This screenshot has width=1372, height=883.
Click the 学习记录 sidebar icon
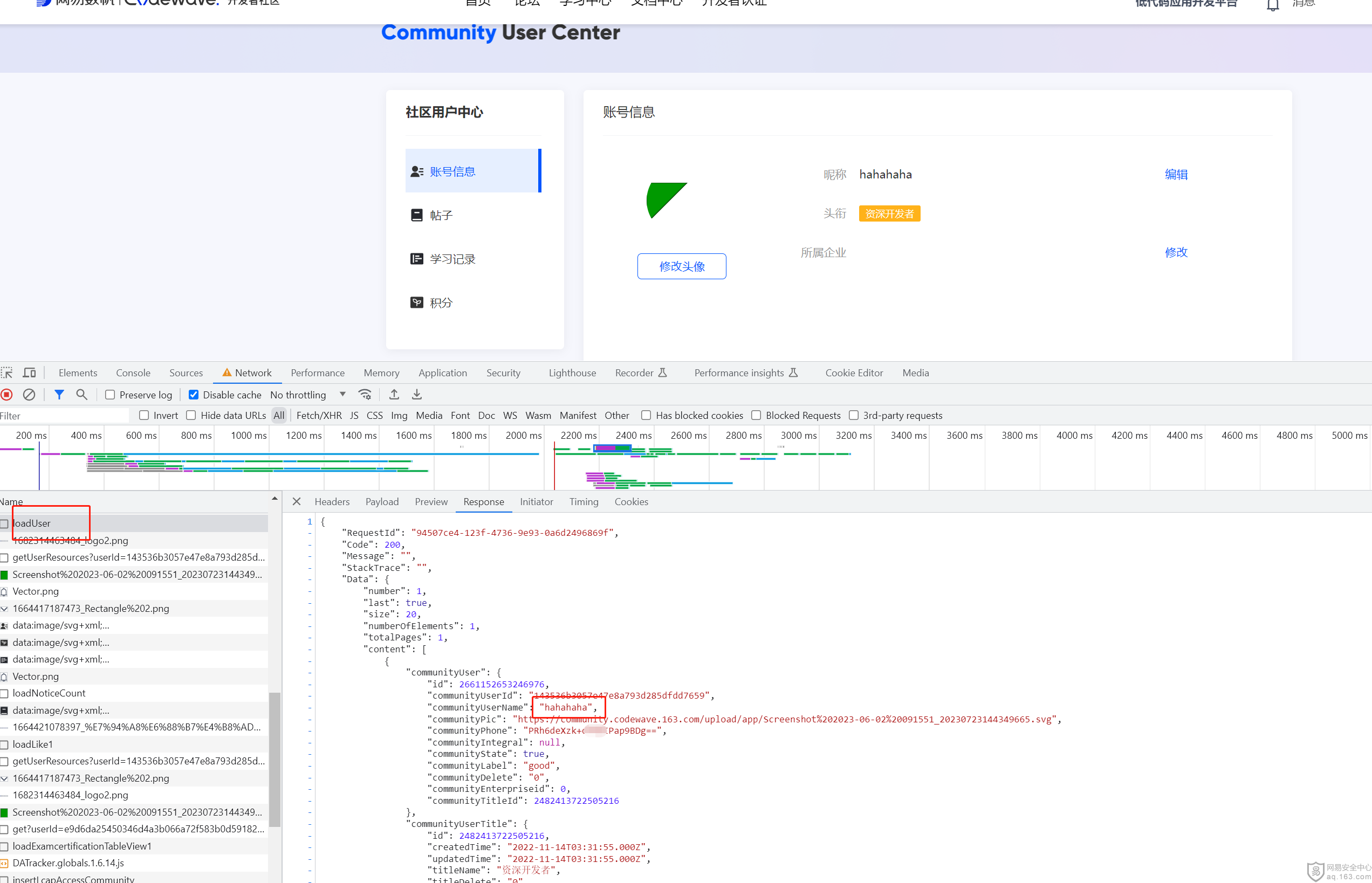[x=417, y=259]
